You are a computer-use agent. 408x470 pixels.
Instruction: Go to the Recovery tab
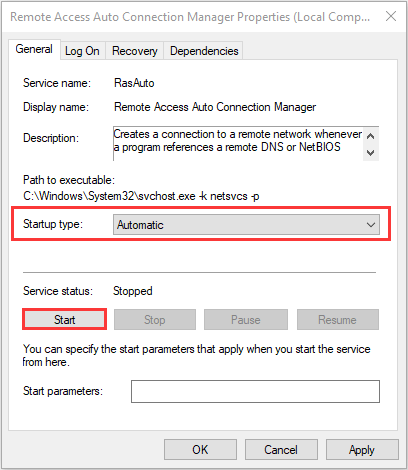coord(134,51)
